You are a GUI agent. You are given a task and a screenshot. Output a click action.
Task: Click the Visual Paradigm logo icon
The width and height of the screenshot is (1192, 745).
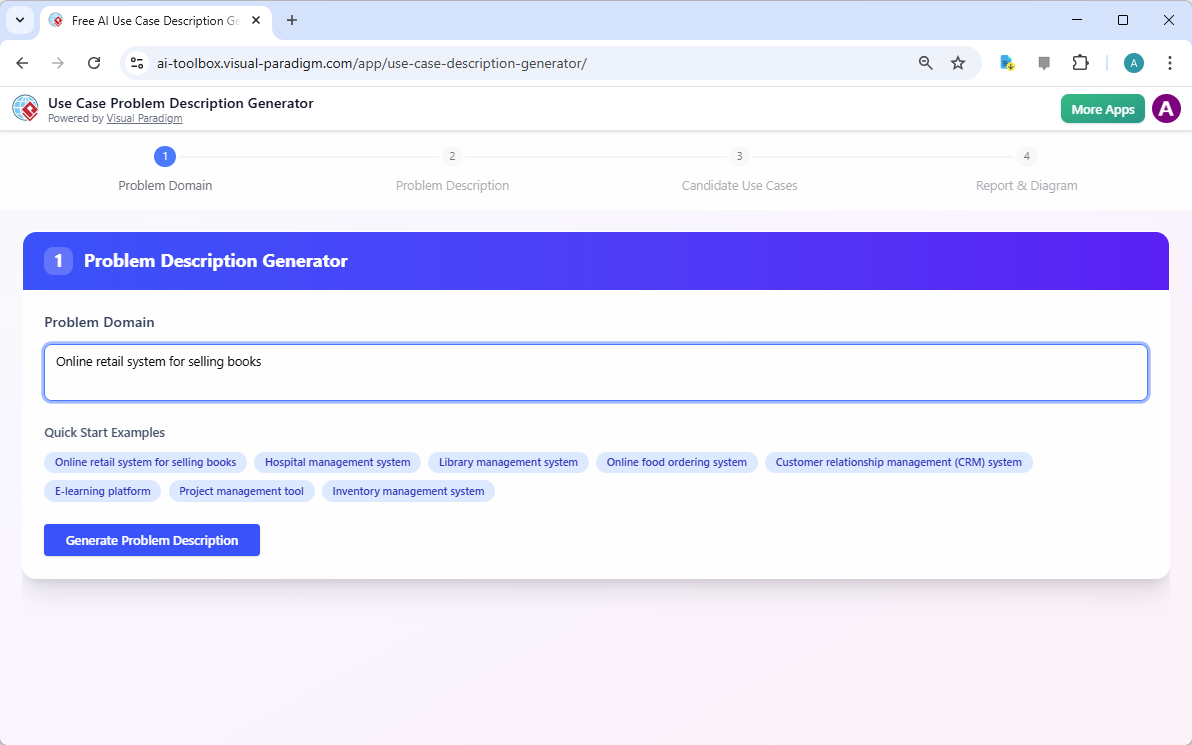tap(25, 108)
